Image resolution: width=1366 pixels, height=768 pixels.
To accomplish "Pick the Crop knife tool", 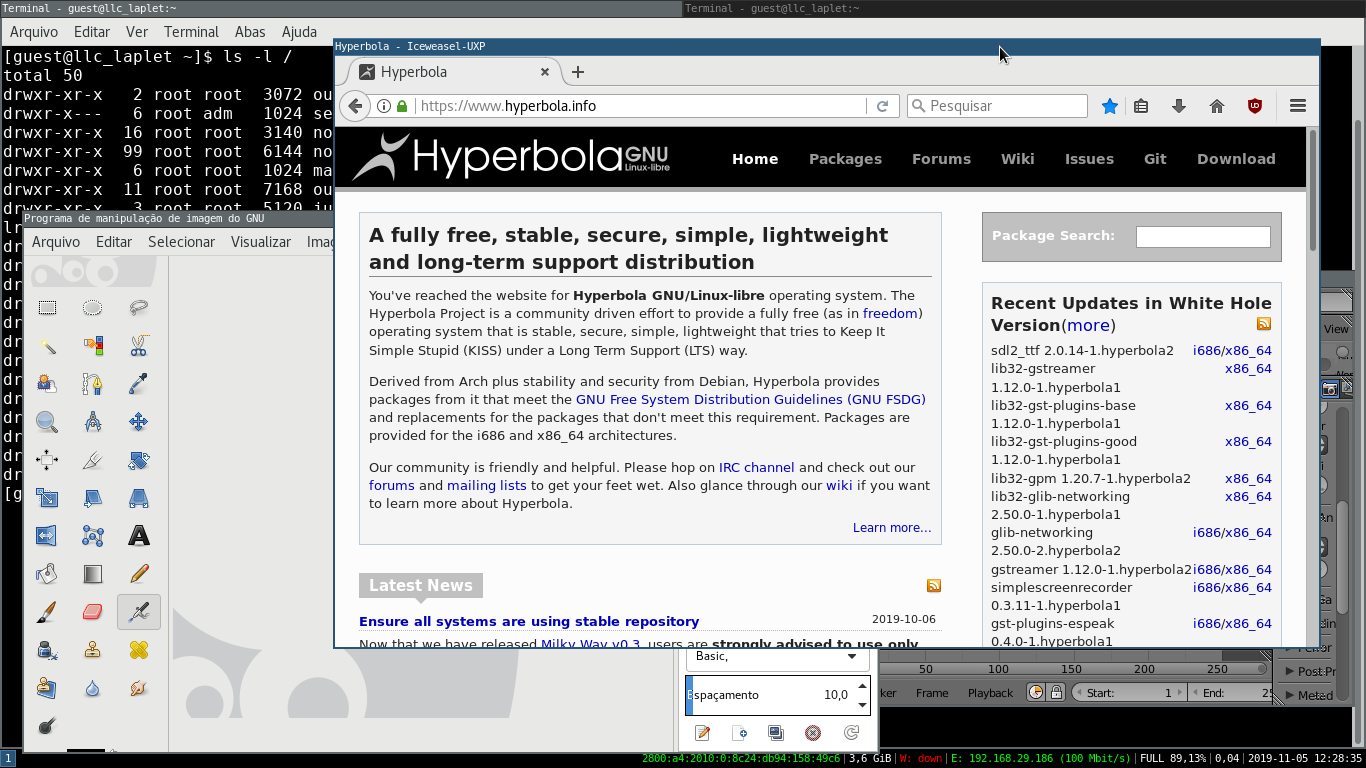I will coord(93,460).
